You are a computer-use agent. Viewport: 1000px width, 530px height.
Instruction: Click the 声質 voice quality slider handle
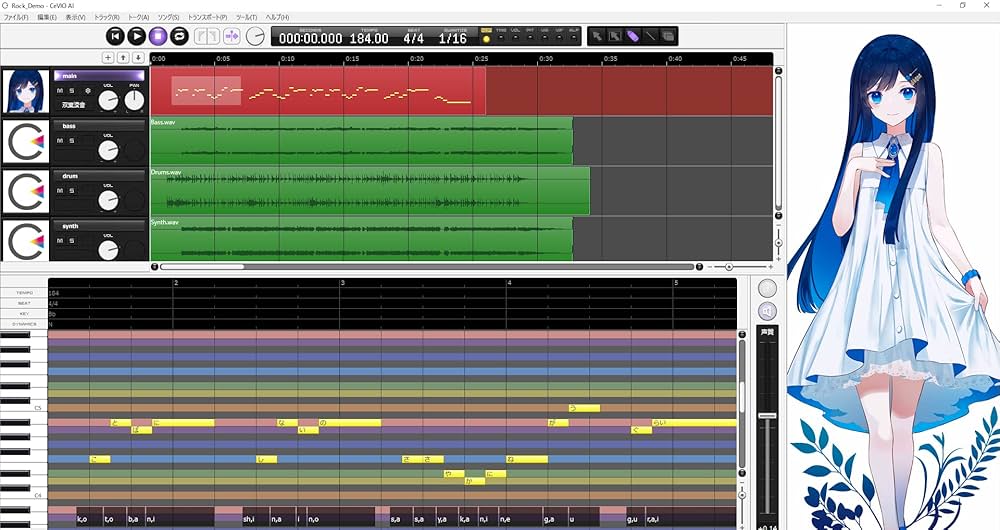point(767,415)
